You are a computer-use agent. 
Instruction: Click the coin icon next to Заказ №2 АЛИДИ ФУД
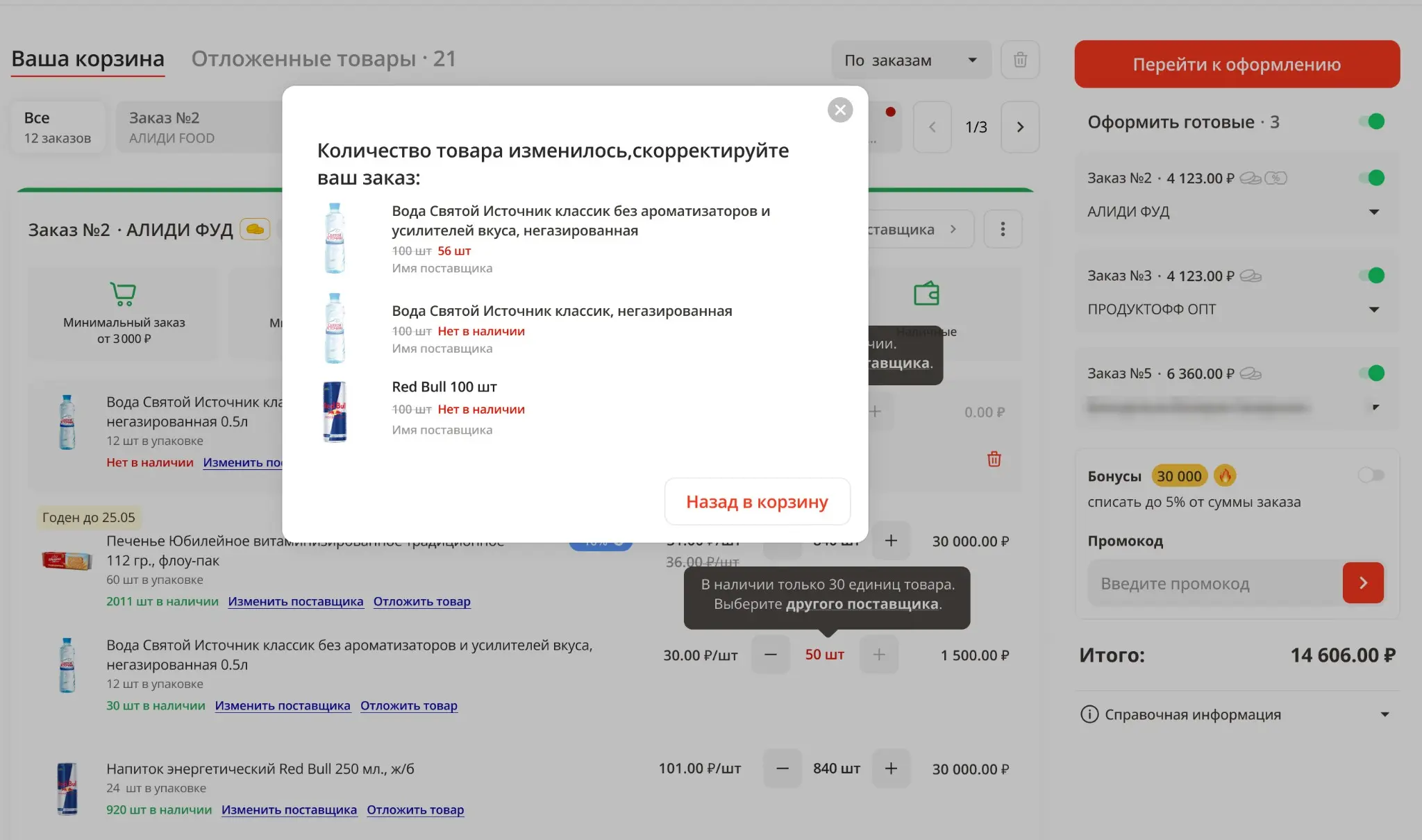pyautogui.click(x=255, y=229)
